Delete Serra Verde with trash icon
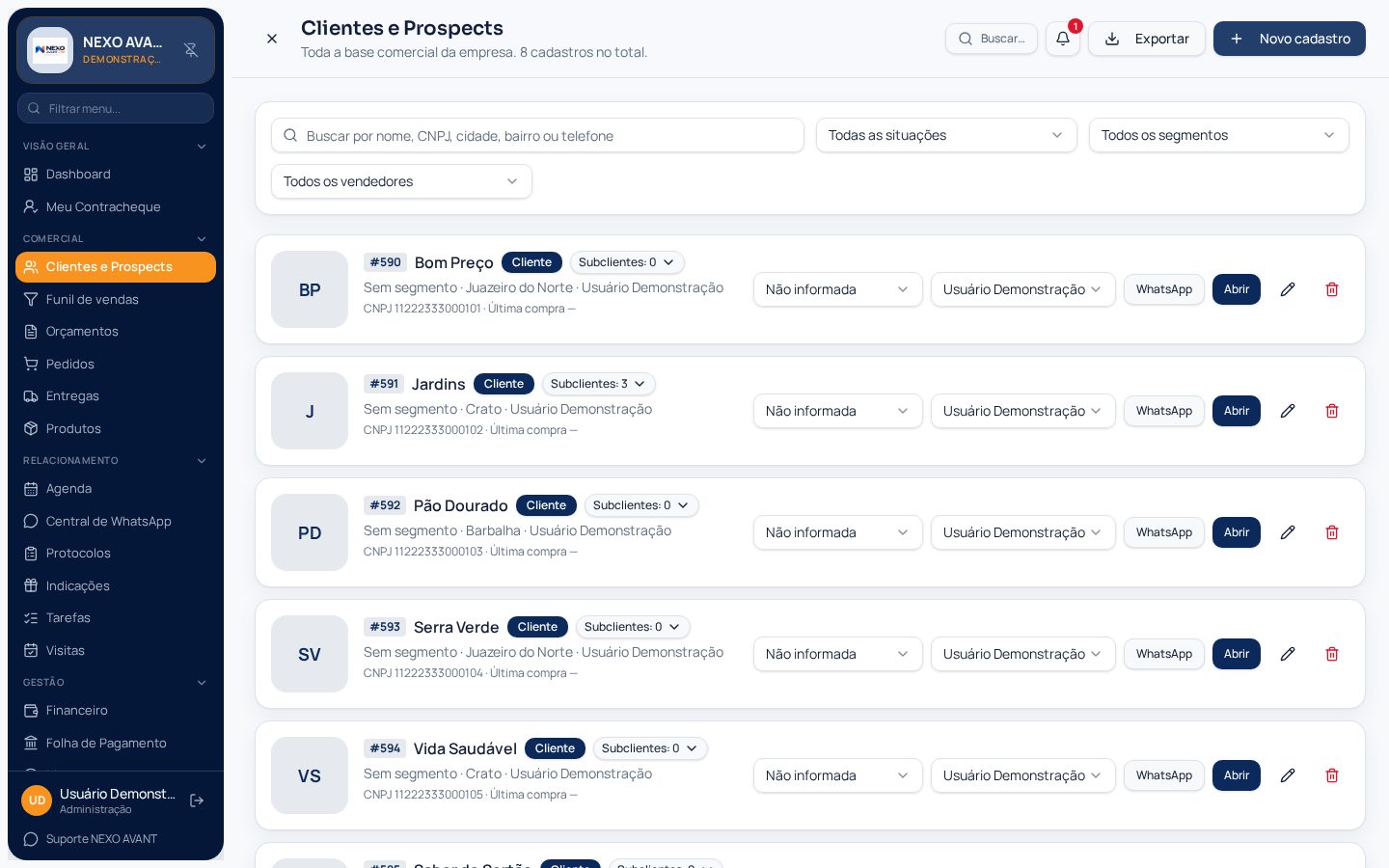Image resolution: width=1389 pixels, height=868 pixels. pyautogui.click(x=1332, y=654)
